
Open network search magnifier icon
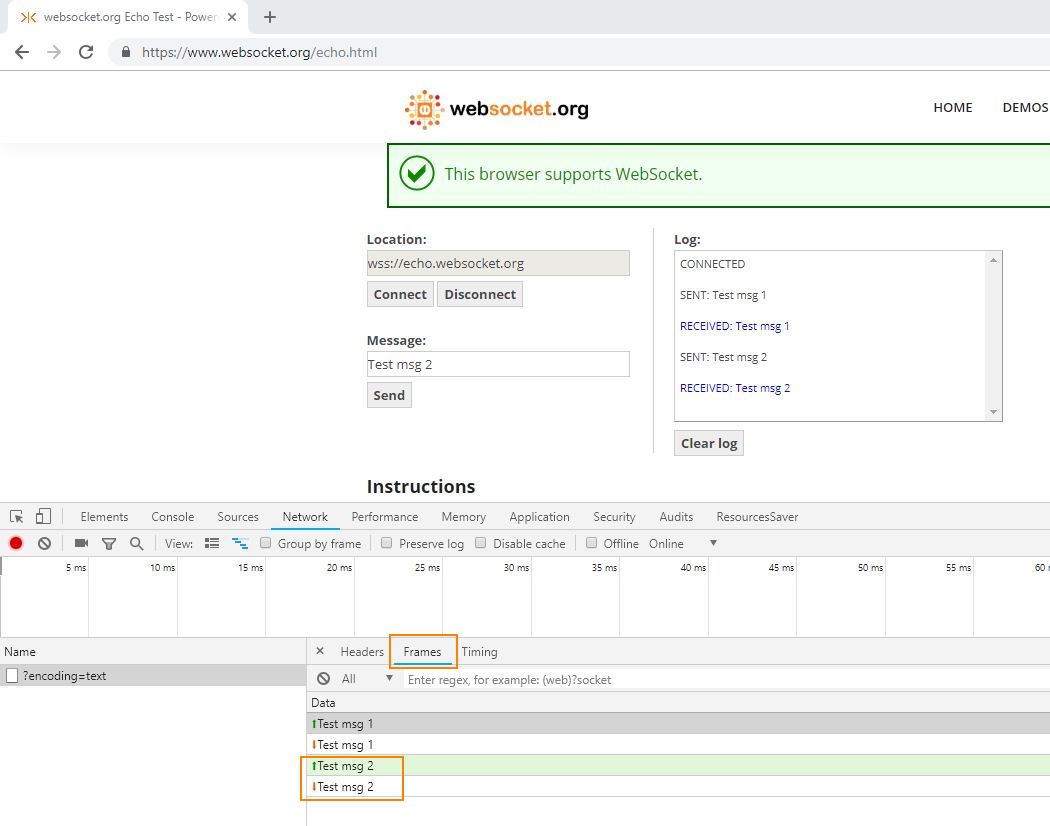137,543
